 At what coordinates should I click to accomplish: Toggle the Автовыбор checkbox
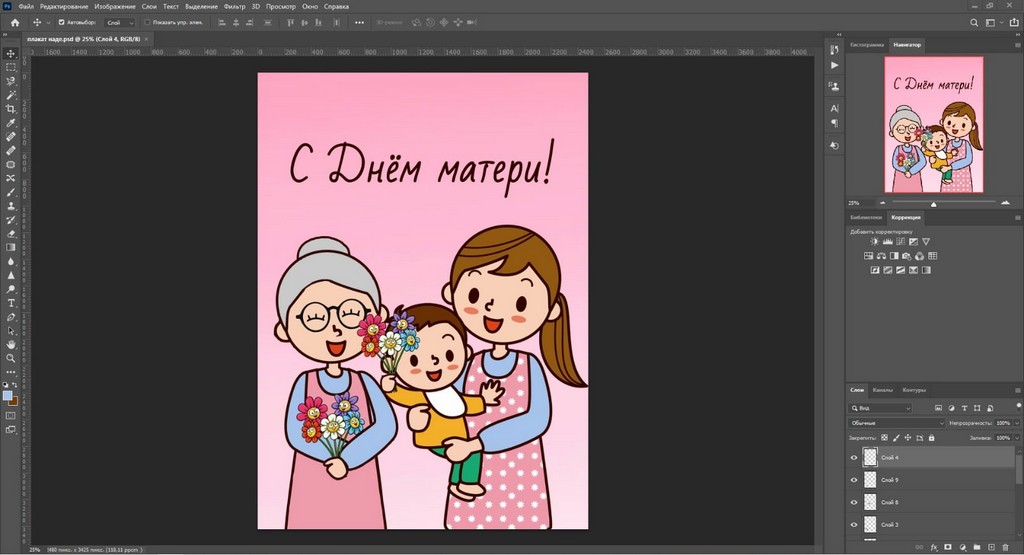pos(62,22)
